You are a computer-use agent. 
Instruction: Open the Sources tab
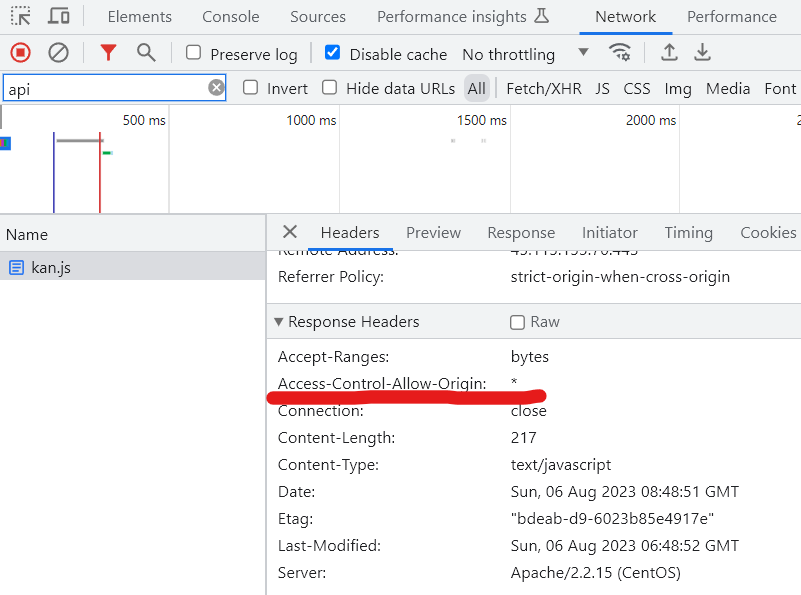pos(318,17)
